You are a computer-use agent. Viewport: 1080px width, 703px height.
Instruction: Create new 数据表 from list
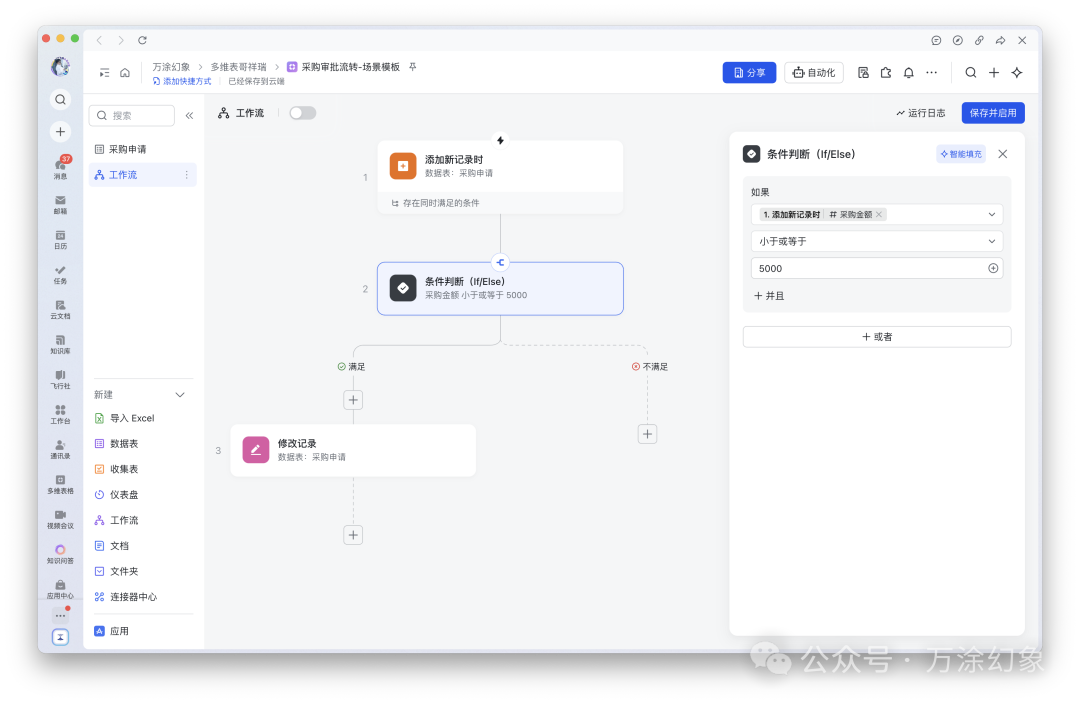click(x=143, y=443)
